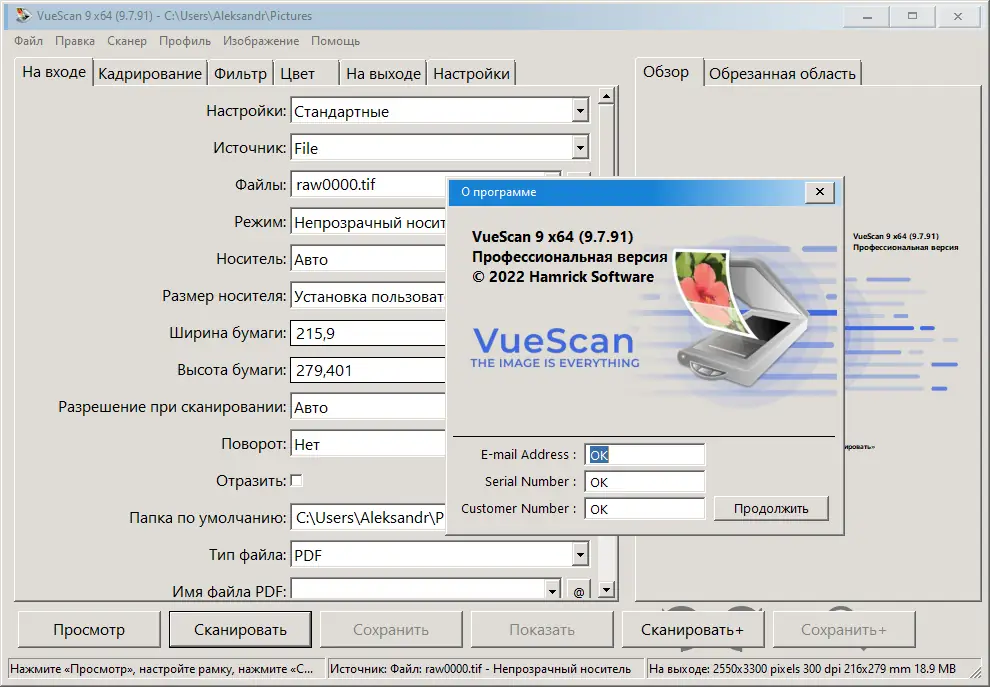Viewport: 990px width, 687px height.
Task: Click the scanner illustration in About dialog
Action: (x=740, y=316)
